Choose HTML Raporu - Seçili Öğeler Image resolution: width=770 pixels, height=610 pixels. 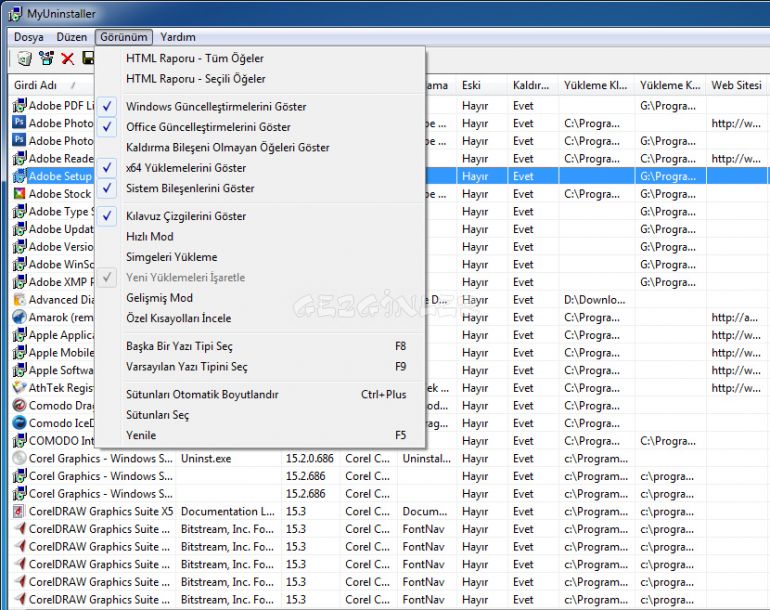(x=260, y=79)
